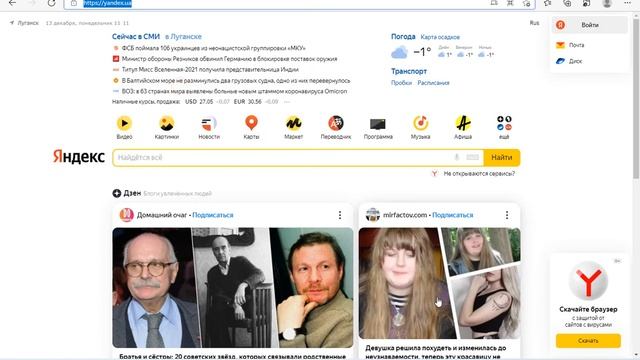Click the browser back arrow
Screen dimensions: 640x360
click(13, 3)
